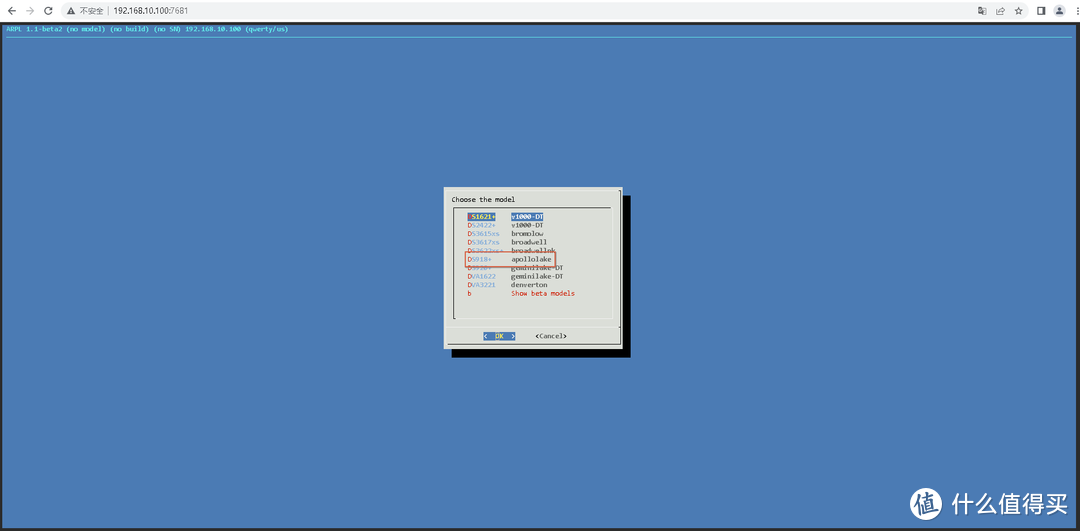1080x531 pixels.
Task: Expand the Show beta models entry
Action: coord(521,293)
